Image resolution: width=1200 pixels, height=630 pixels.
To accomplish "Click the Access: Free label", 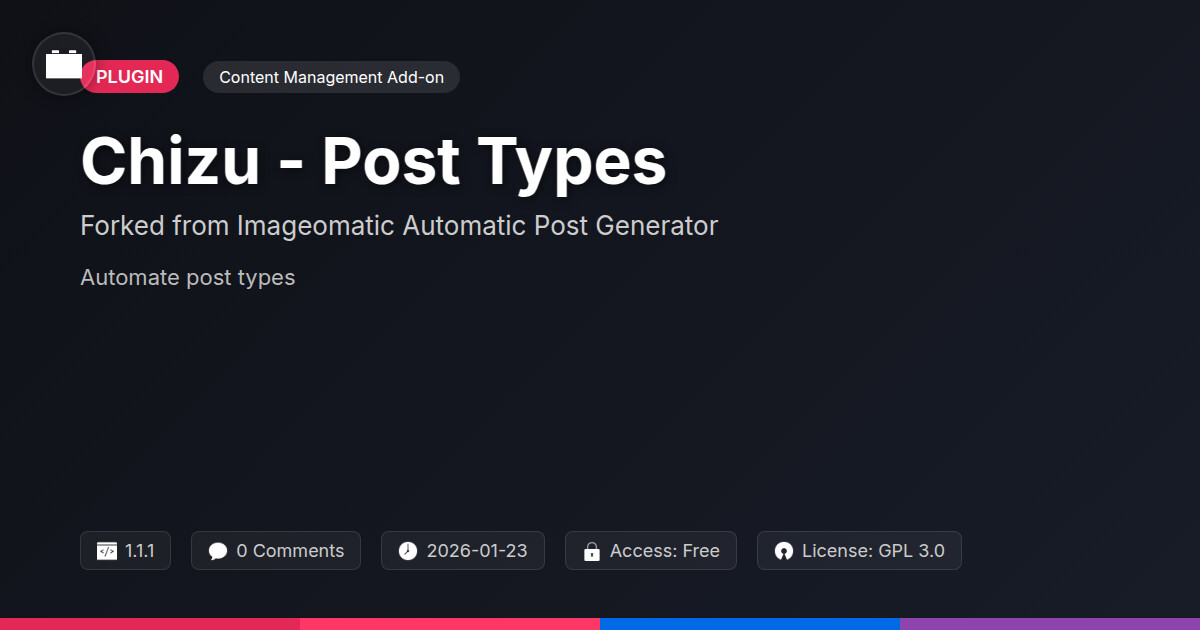I will [664, 551].
